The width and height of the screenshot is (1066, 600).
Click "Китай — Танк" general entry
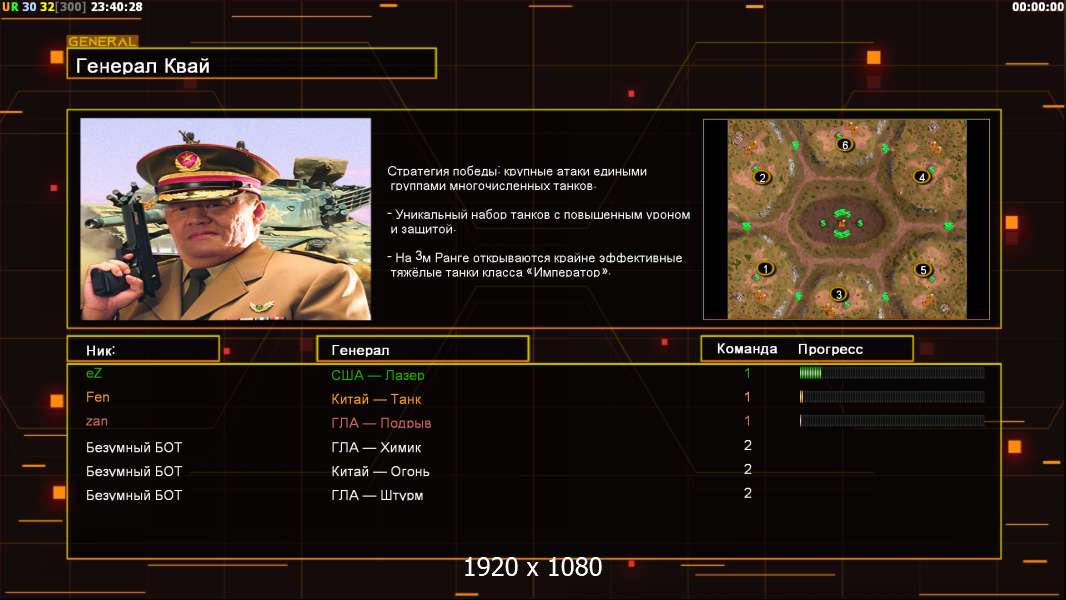(x=376, y=399)
